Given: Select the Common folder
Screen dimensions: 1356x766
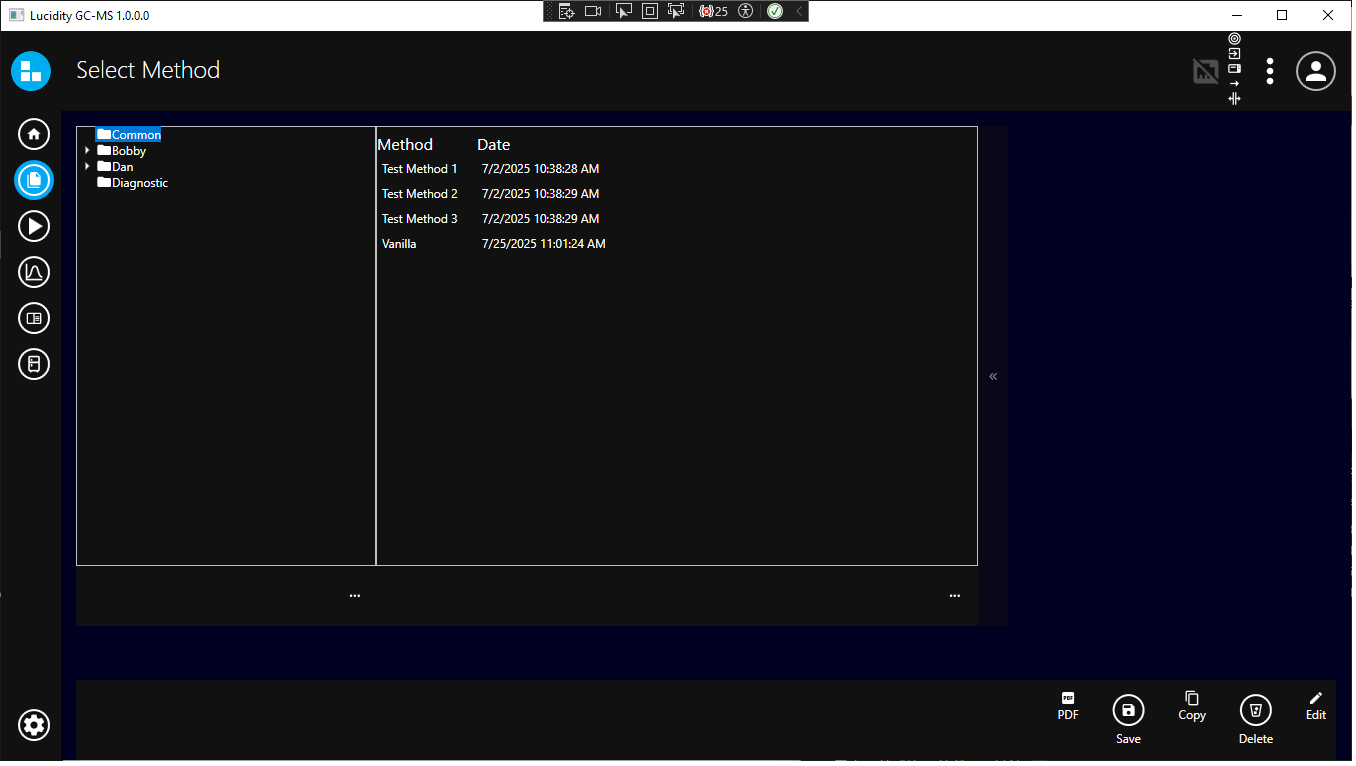Looking at the screenshot, I should point(136,135).
